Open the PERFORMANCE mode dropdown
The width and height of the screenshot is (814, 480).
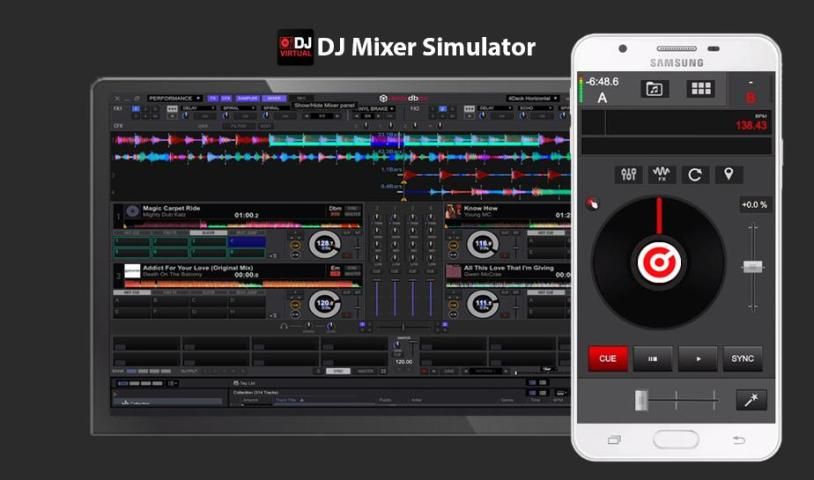pos(174,98)
